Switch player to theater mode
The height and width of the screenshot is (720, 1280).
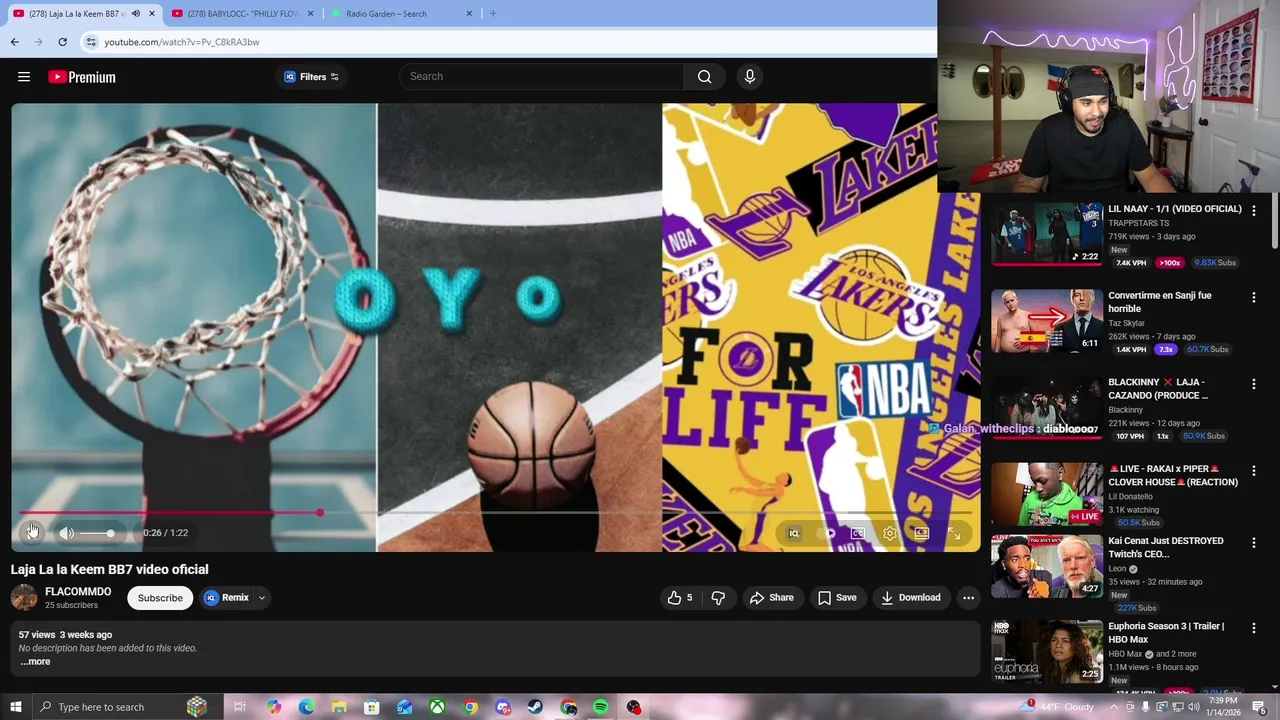(x=922, y=533)
